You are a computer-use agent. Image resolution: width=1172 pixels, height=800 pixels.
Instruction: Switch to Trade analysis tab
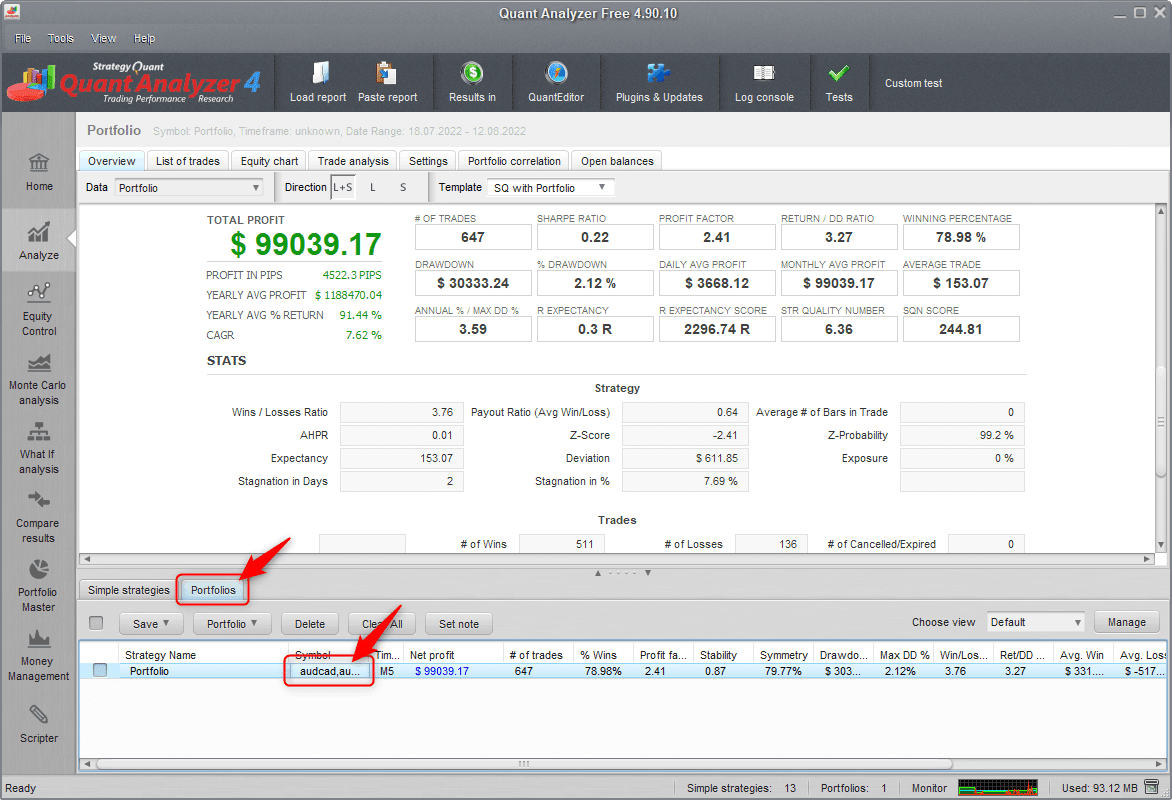tap(353, 161)
